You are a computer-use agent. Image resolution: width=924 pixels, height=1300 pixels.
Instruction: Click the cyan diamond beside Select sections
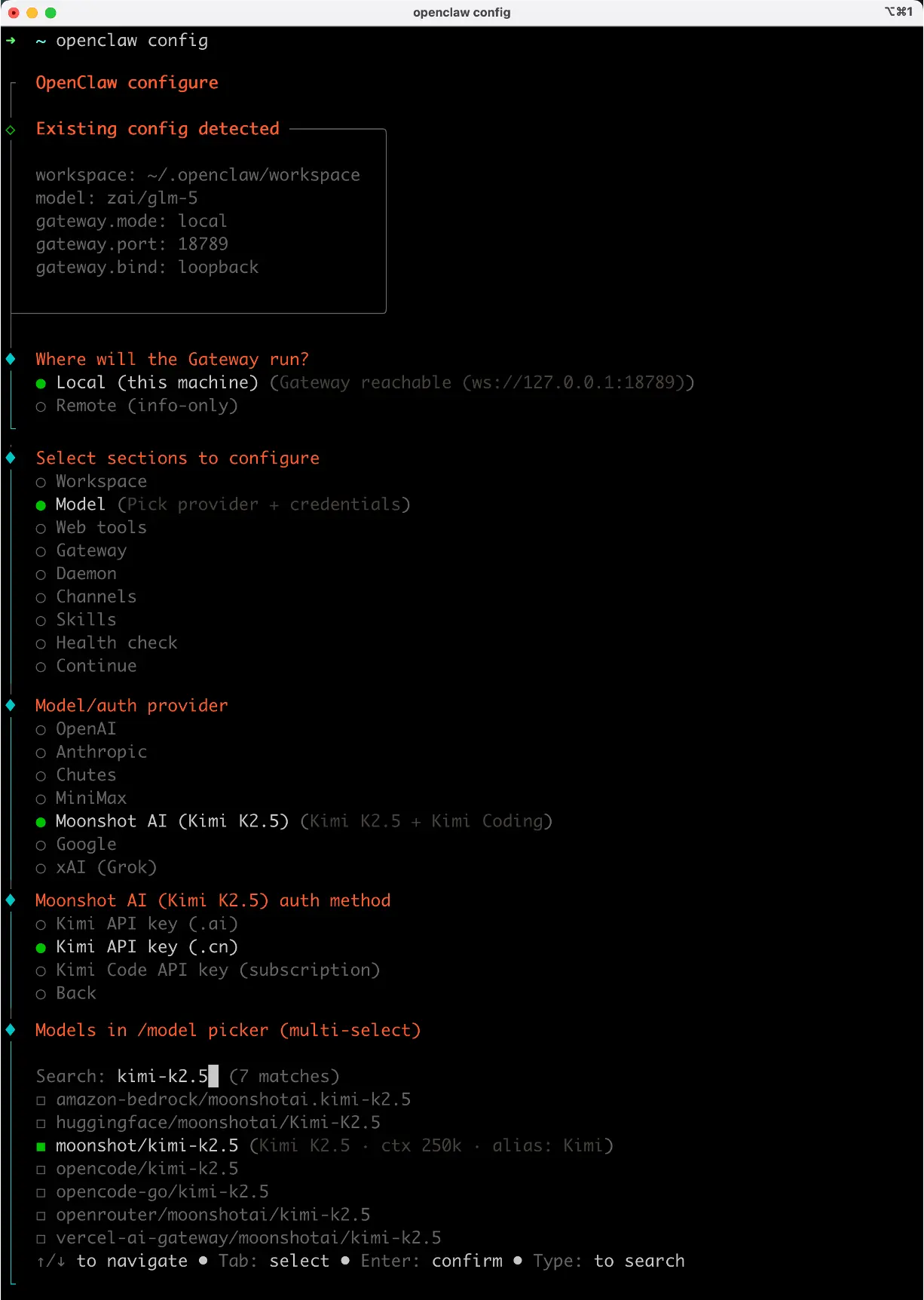point(11,458)
